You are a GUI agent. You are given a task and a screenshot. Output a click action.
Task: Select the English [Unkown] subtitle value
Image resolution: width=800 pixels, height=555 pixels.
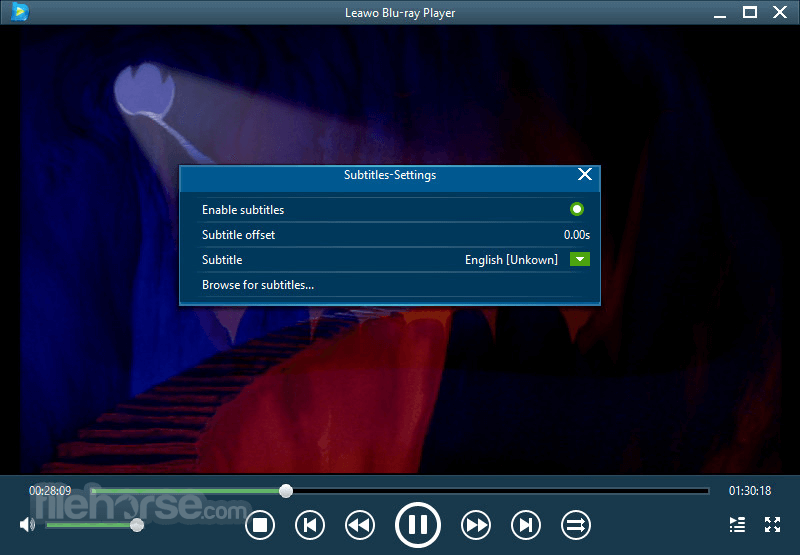point(511,260)
